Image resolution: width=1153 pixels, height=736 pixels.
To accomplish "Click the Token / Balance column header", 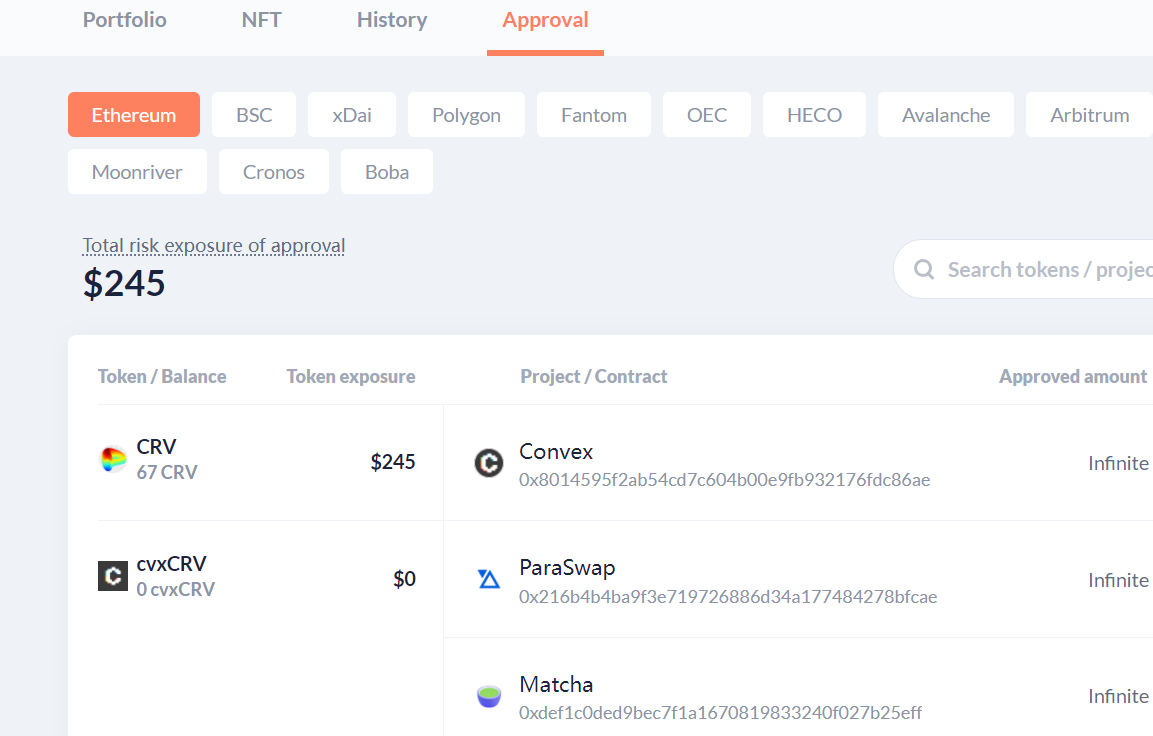I will coord(162,376).
